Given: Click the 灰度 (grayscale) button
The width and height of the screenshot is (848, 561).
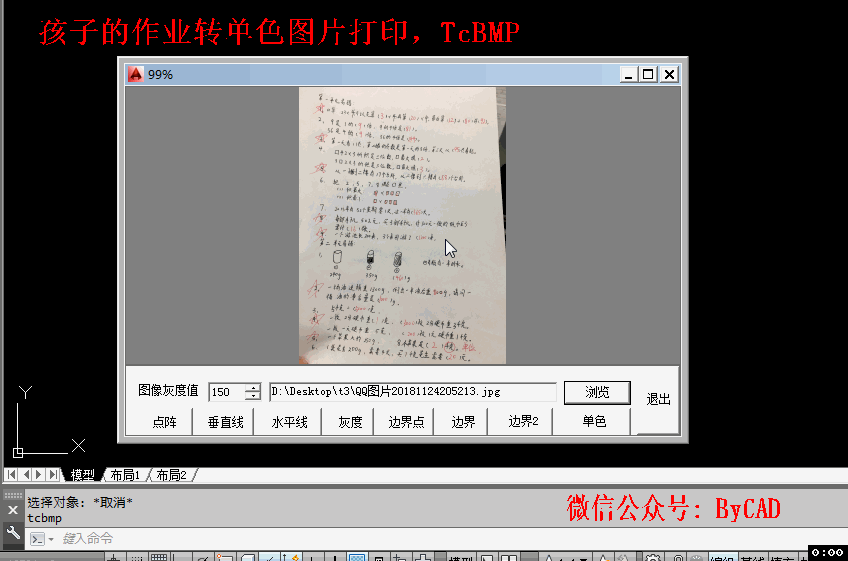Looking at the screenshot, I should point(350,422).
